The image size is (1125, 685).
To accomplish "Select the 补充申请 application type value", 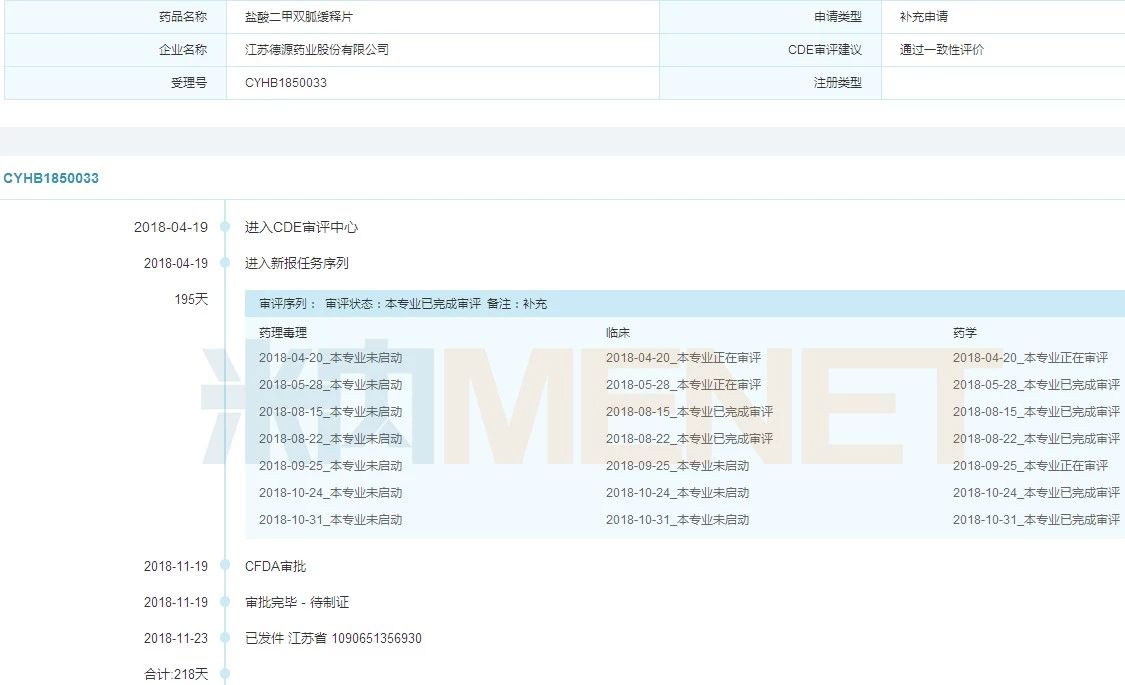I will tap(923, 17).
